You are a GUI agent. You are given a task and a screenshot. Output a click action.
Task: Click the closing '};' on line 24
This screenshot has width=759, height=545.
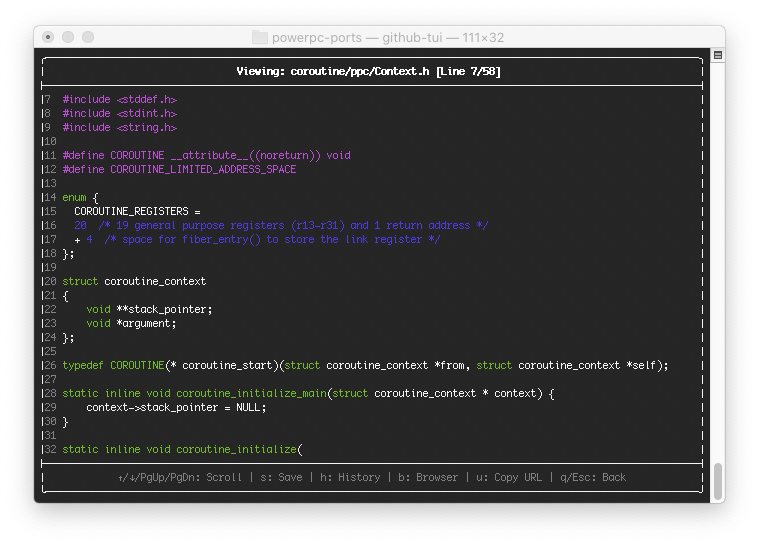pyautogui.click(x=68, y=337)
